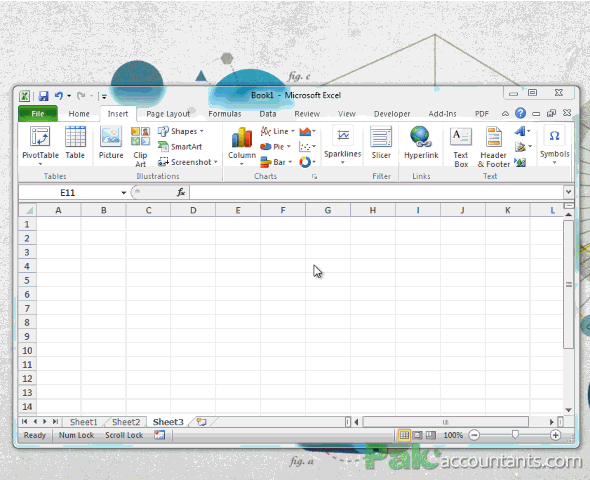Expand the formula bar
590x480 pixels.
coord(568,192)
